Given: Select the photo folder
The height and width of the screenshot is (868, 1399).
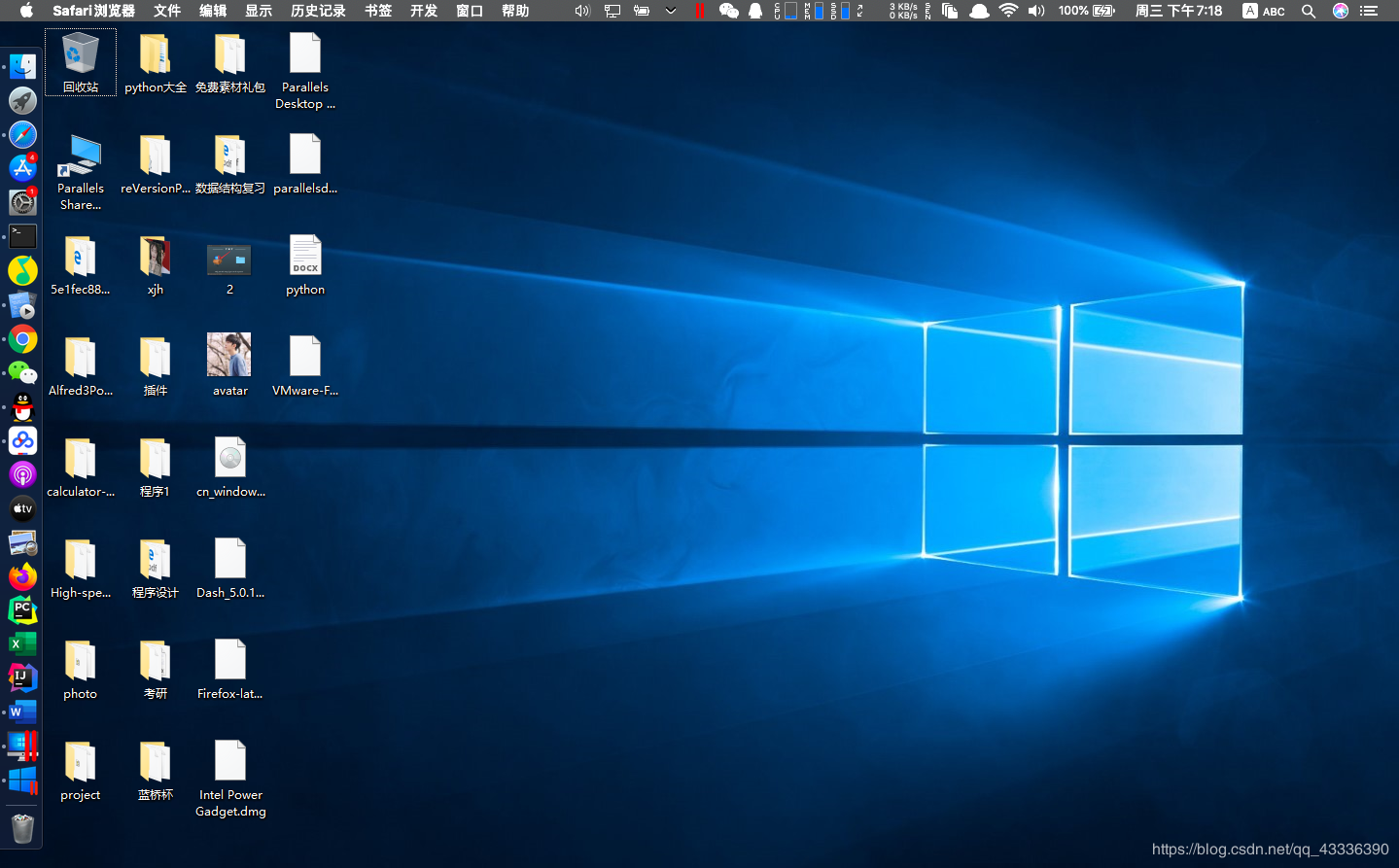Looking at the screenshot, I should click(x=81, y=669).
